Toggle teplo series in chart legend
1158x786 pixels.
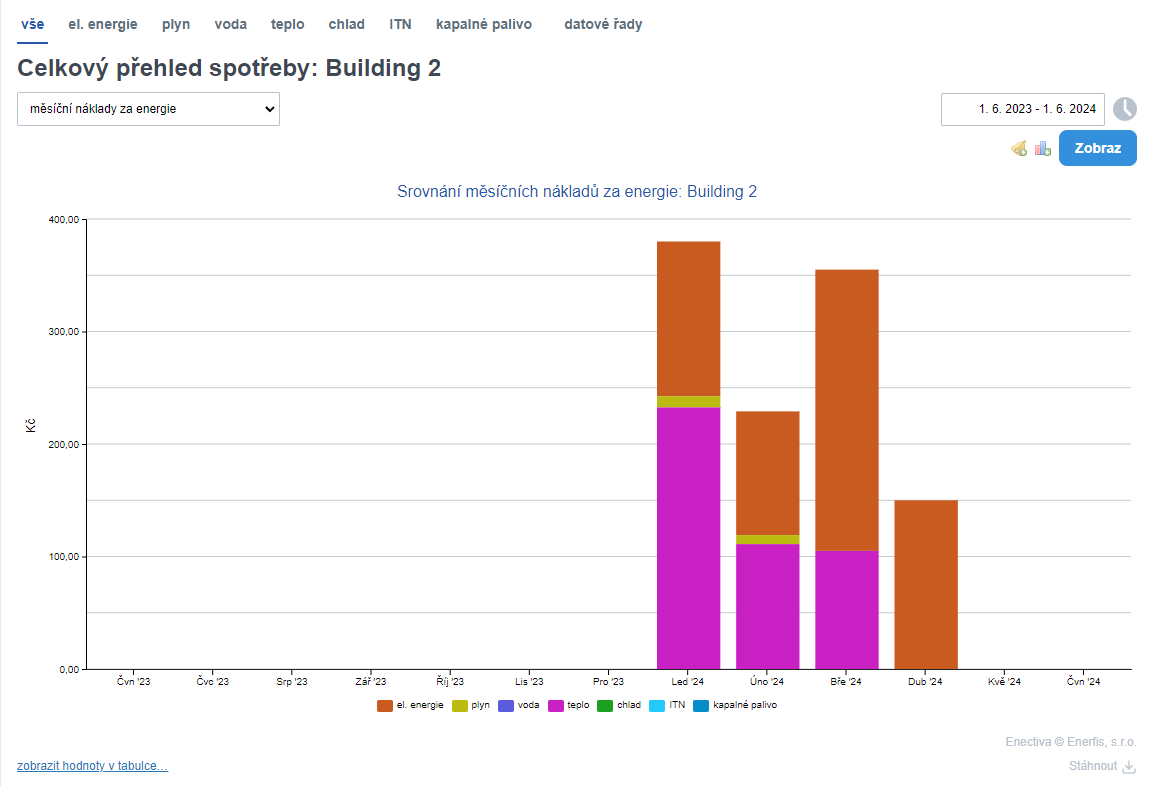point(569,705)
